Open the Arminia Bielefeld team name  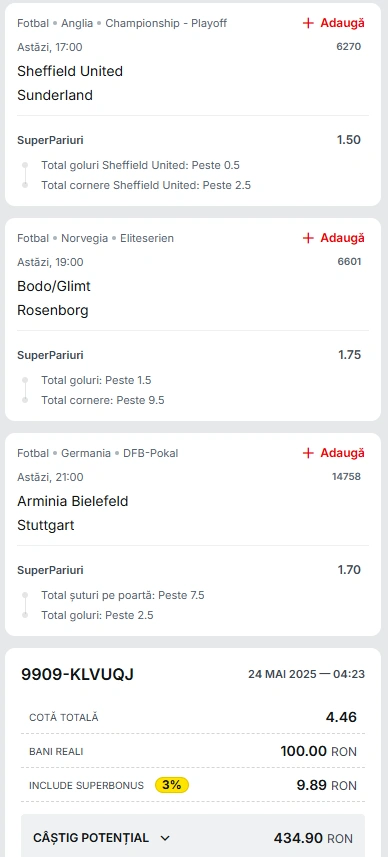click(73, 501)
